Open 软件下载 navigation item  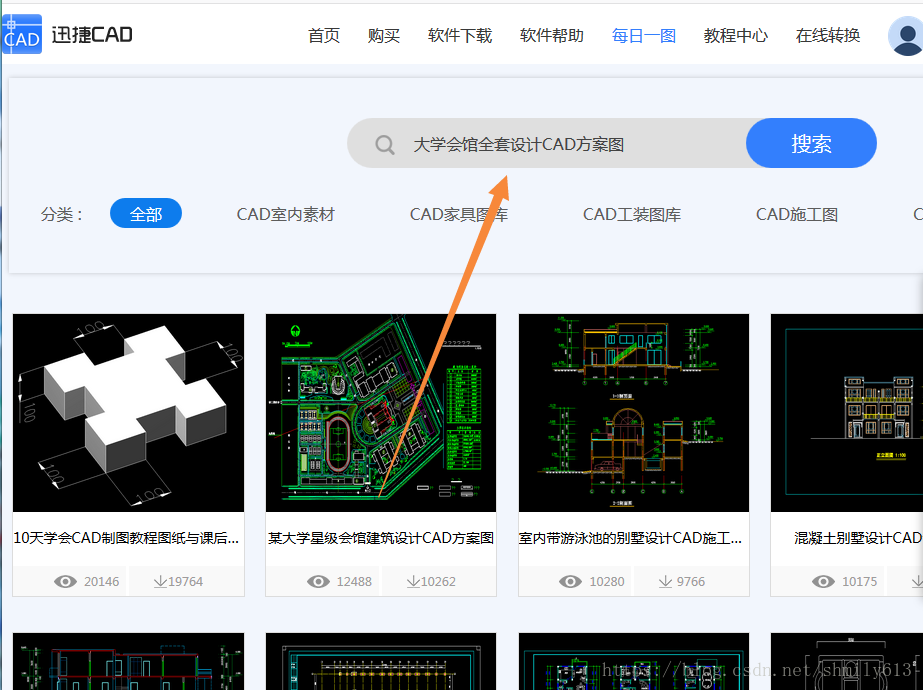pos(460,36)
